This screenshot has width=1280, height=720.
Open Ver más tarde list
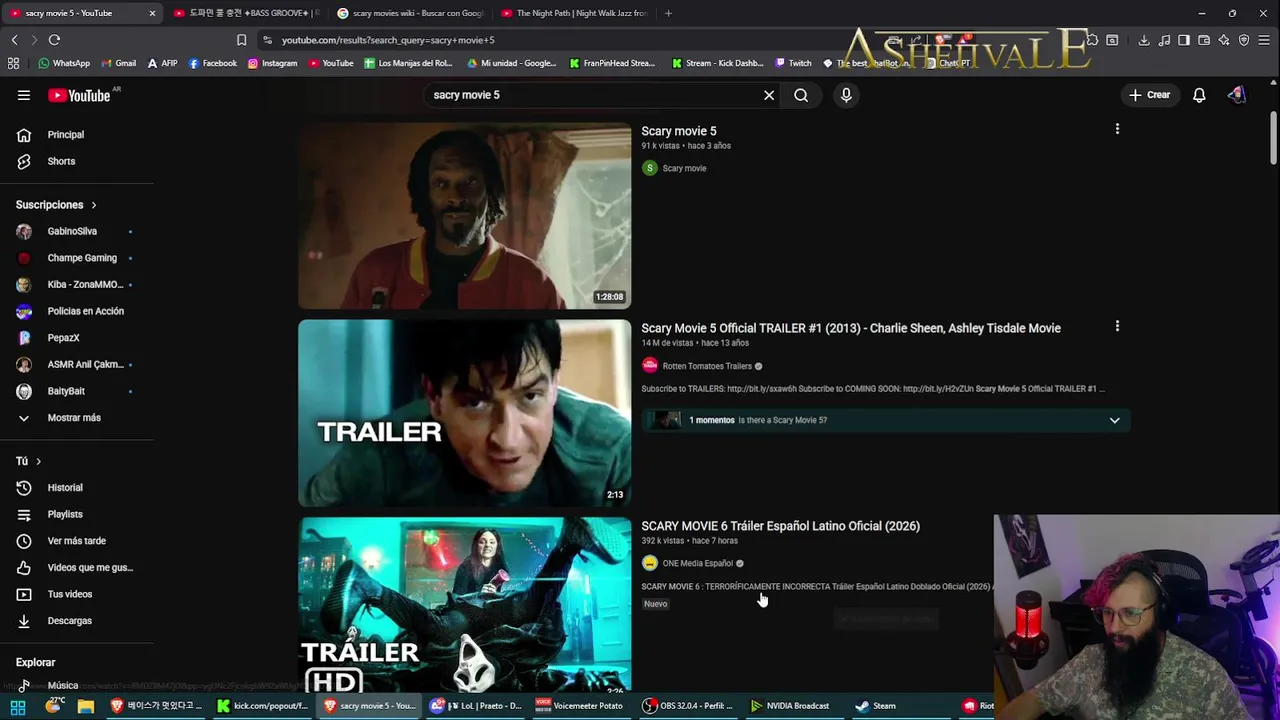coord(76,541)
